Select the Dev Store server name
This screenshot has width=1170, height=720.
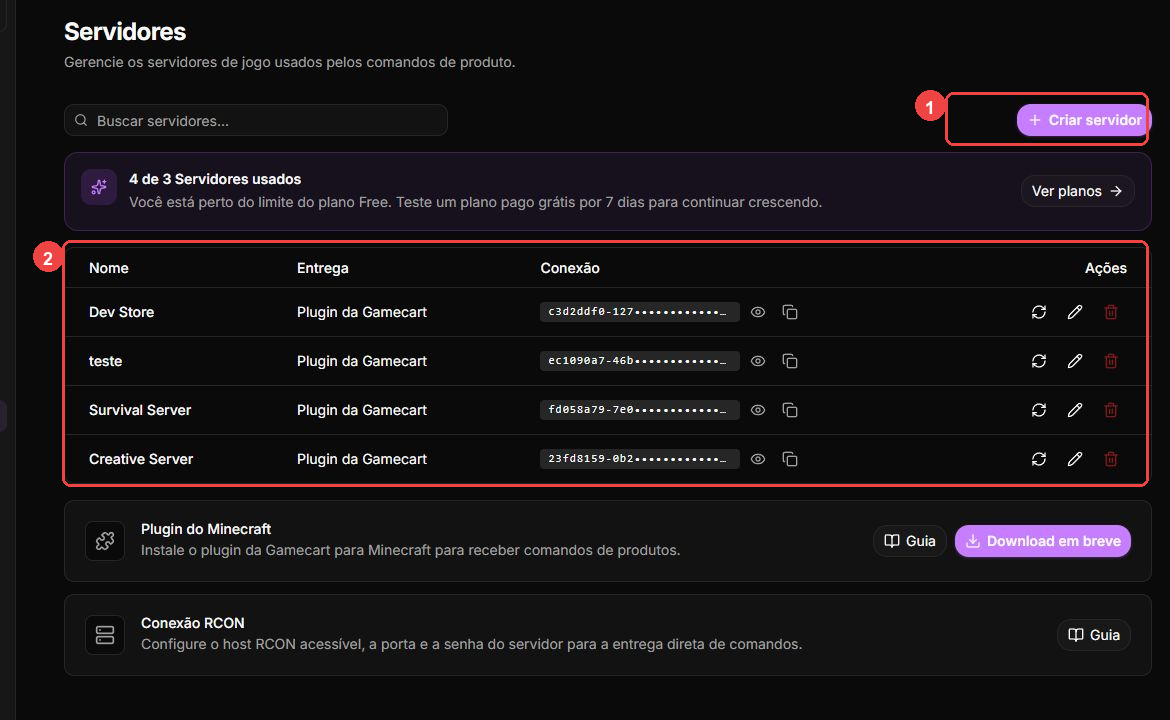pyautogui.click(x=122, y=312)
